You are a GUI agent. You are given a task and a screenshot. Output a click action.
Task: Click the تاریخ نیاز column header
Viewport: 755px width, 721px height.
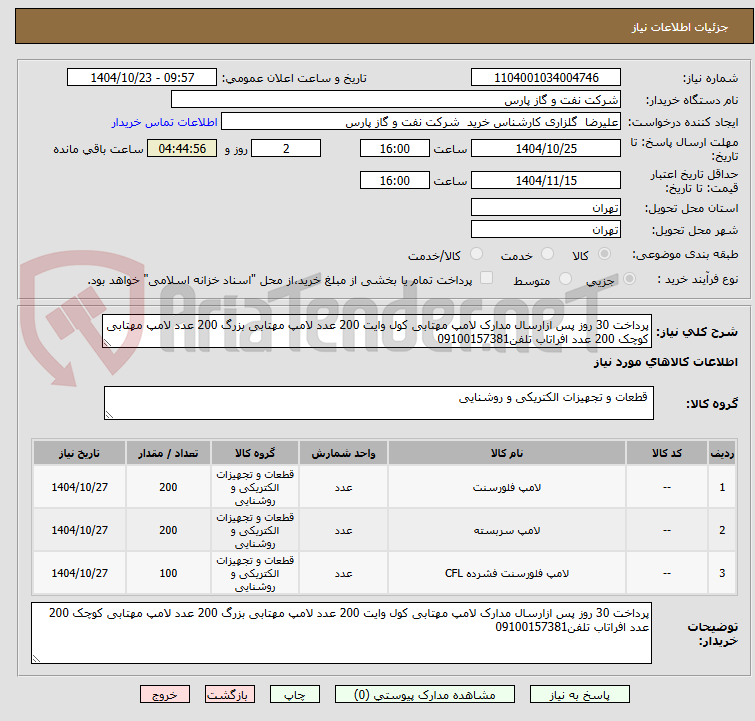pyautogui.click(x=79, y=453)
